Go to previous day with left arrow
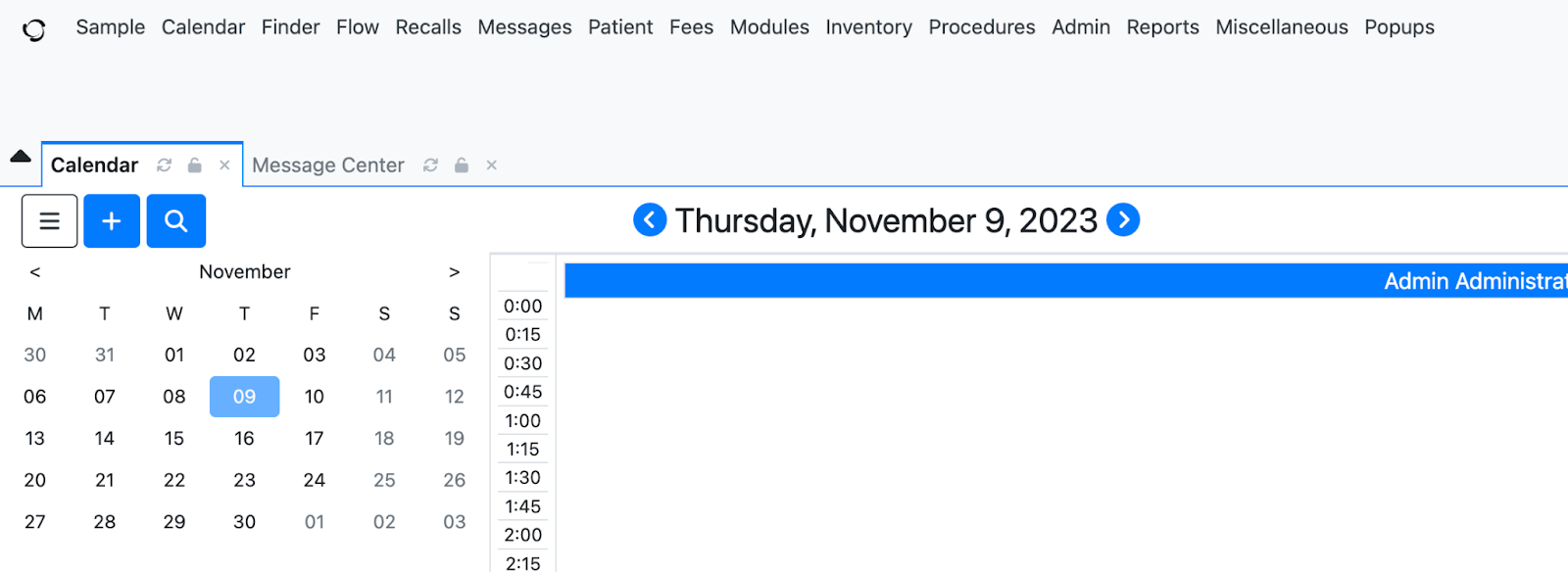Screen dimensions: 1568x572 pyautogui.click(x=650, y=219)
